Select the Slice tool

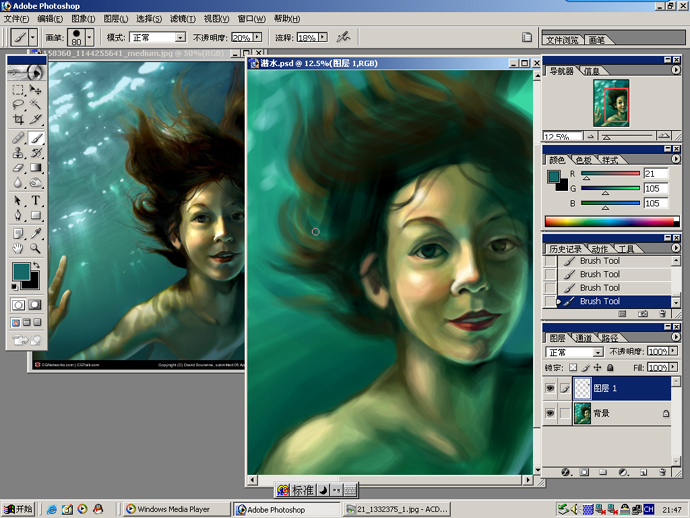[35, 119]
